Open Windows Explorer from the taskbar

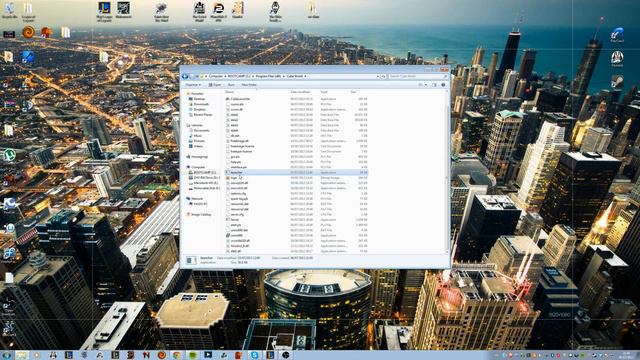pos(22,355)
